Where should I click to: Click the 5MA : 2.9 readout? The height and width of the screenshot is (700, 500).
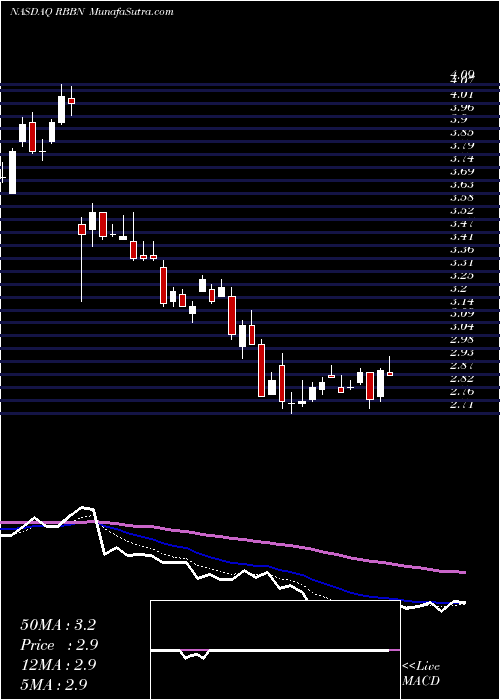54,684
